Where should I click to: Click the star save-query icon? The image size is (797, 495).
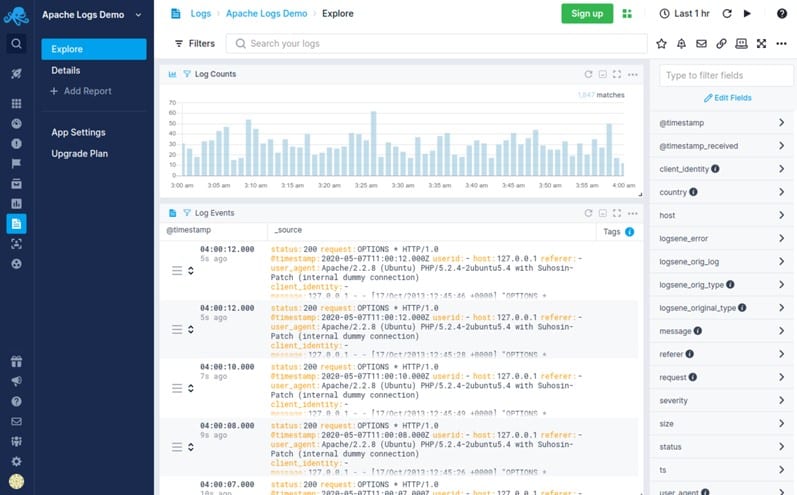(x=661, y=44)
